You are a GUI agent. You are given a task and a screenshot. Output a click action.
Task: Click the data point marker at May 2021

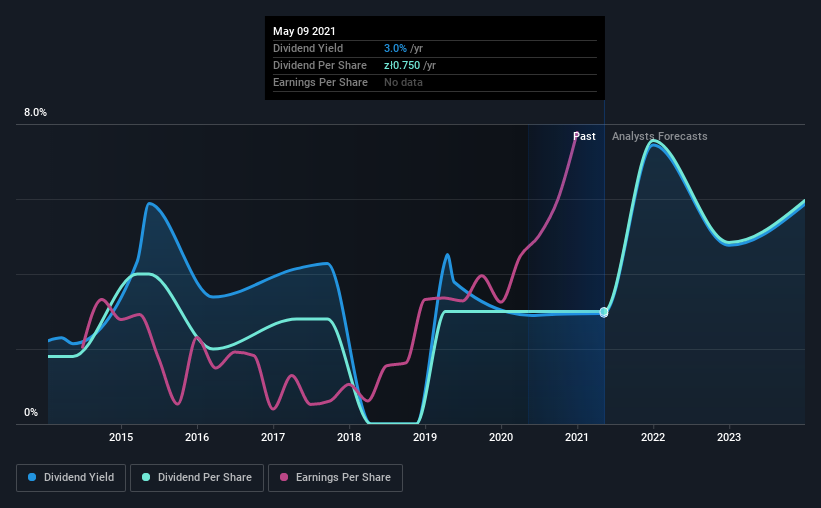[604, 312]
